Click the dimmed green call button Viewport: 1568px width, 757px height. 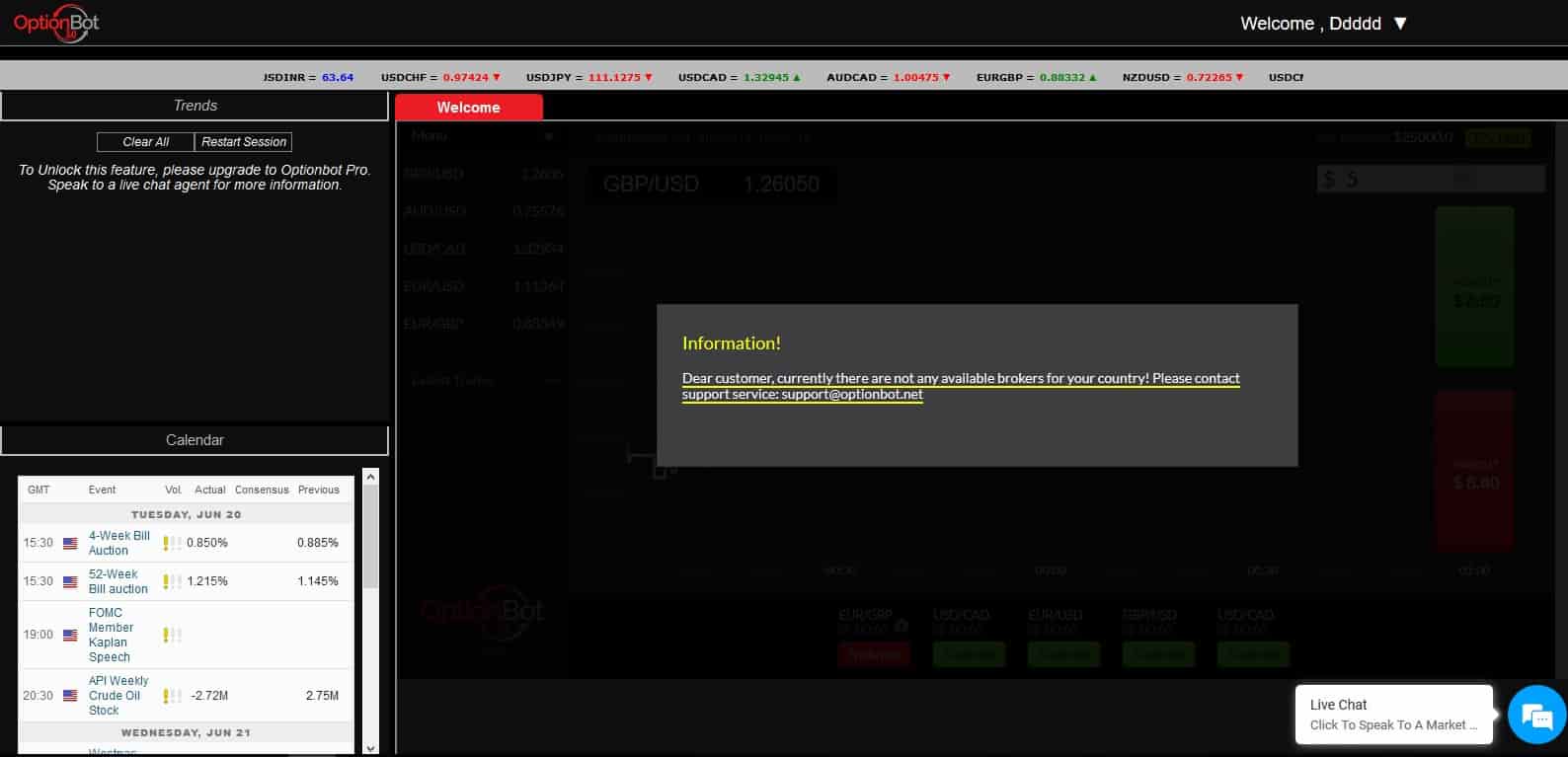[x=1474, y=286]
